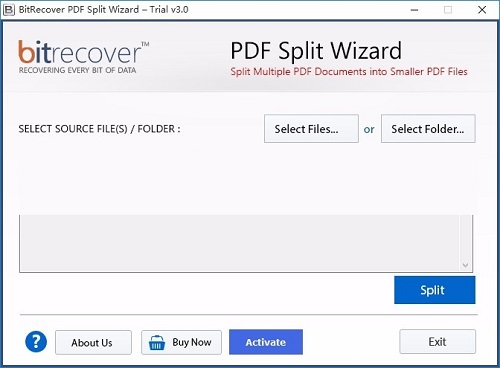Start splitting with the Split button
This screenshot has height=368, width=500.
435,290
